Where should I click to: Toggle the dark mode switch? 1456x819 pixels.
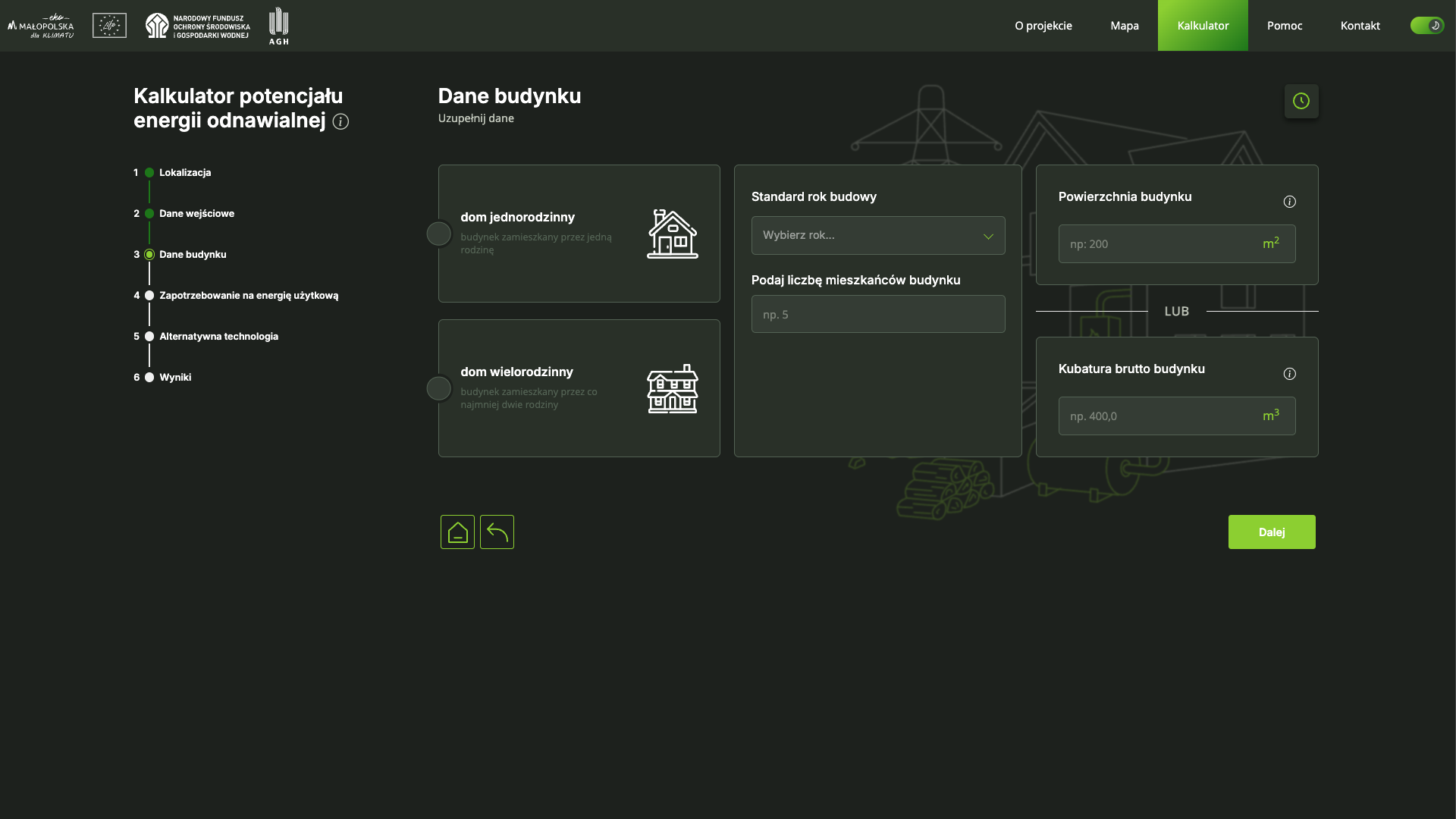[x=1427, y=26]
